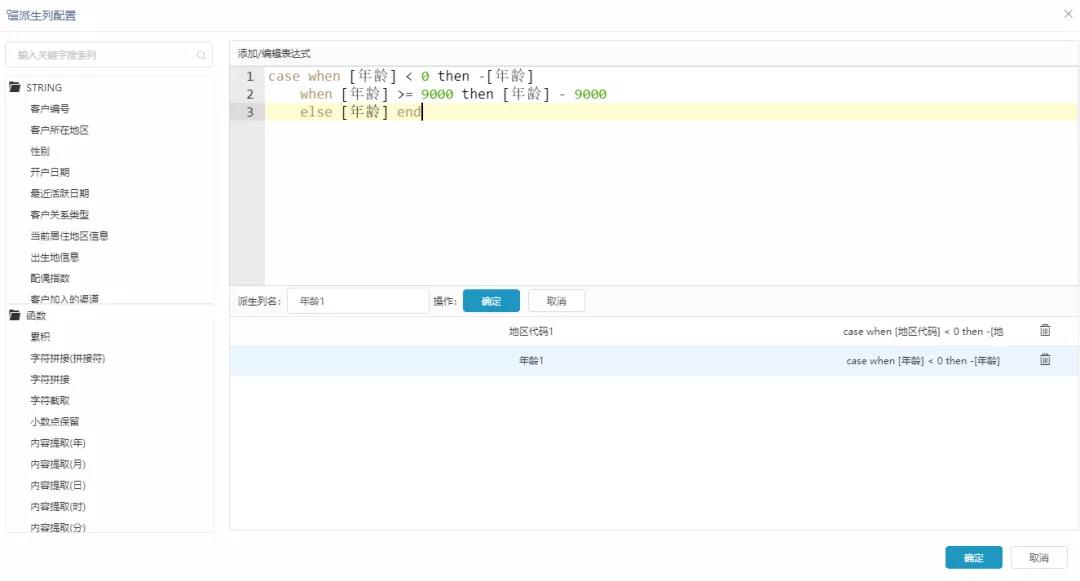This screenshot has width=1080, height=581.
Task: Click the word 'end' on editor line 3
Action: (x=408, y=112)
